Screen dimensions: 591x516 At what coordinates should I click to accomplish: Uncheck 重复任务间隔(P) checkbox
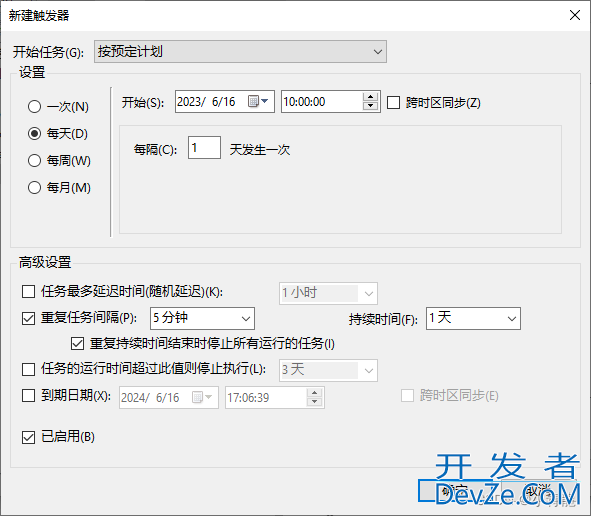point(28,318)
